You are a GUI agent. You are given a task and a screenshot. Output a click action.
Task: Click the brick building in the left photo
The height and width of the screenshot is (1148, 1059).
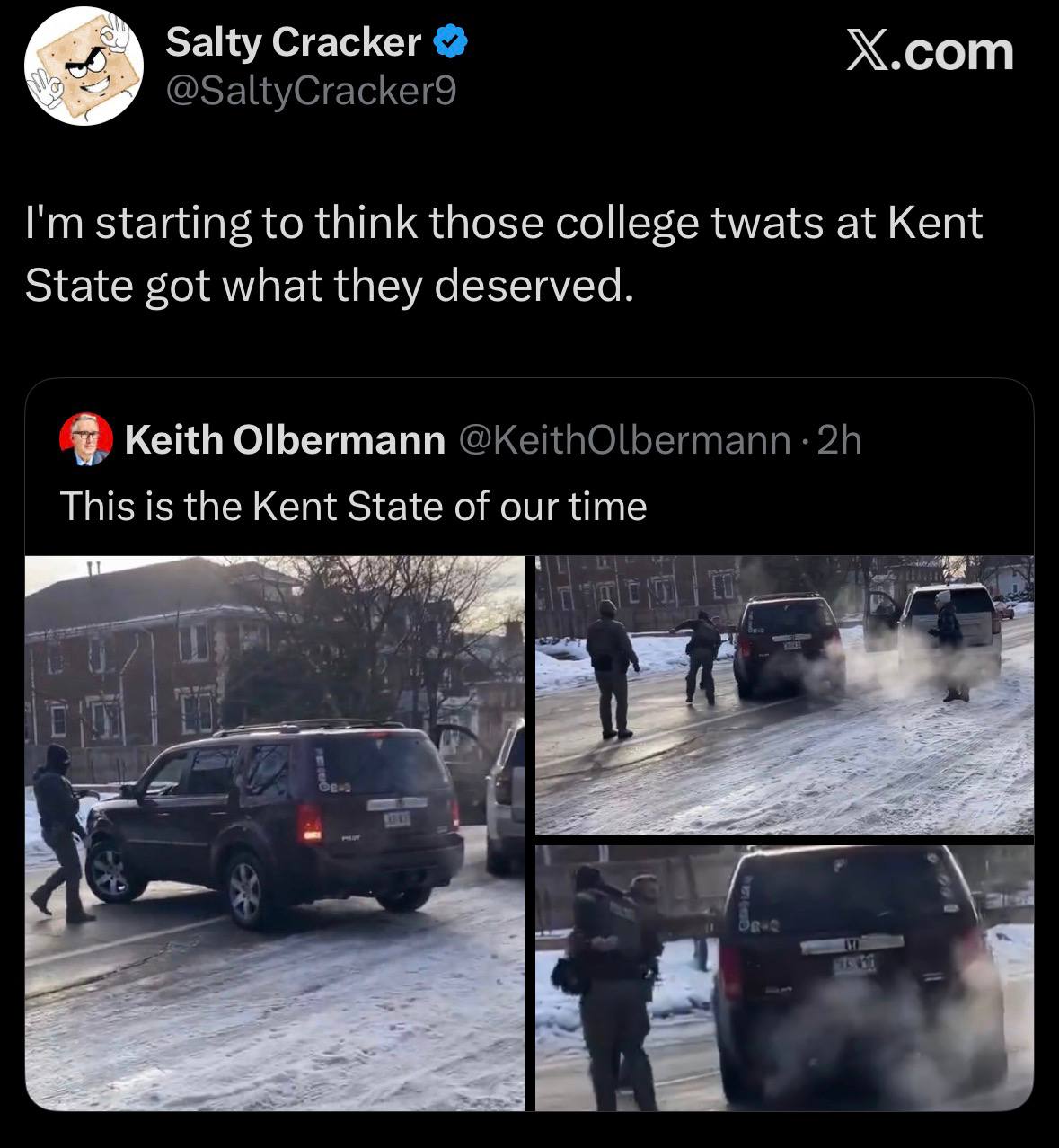[x=135, y=665]
